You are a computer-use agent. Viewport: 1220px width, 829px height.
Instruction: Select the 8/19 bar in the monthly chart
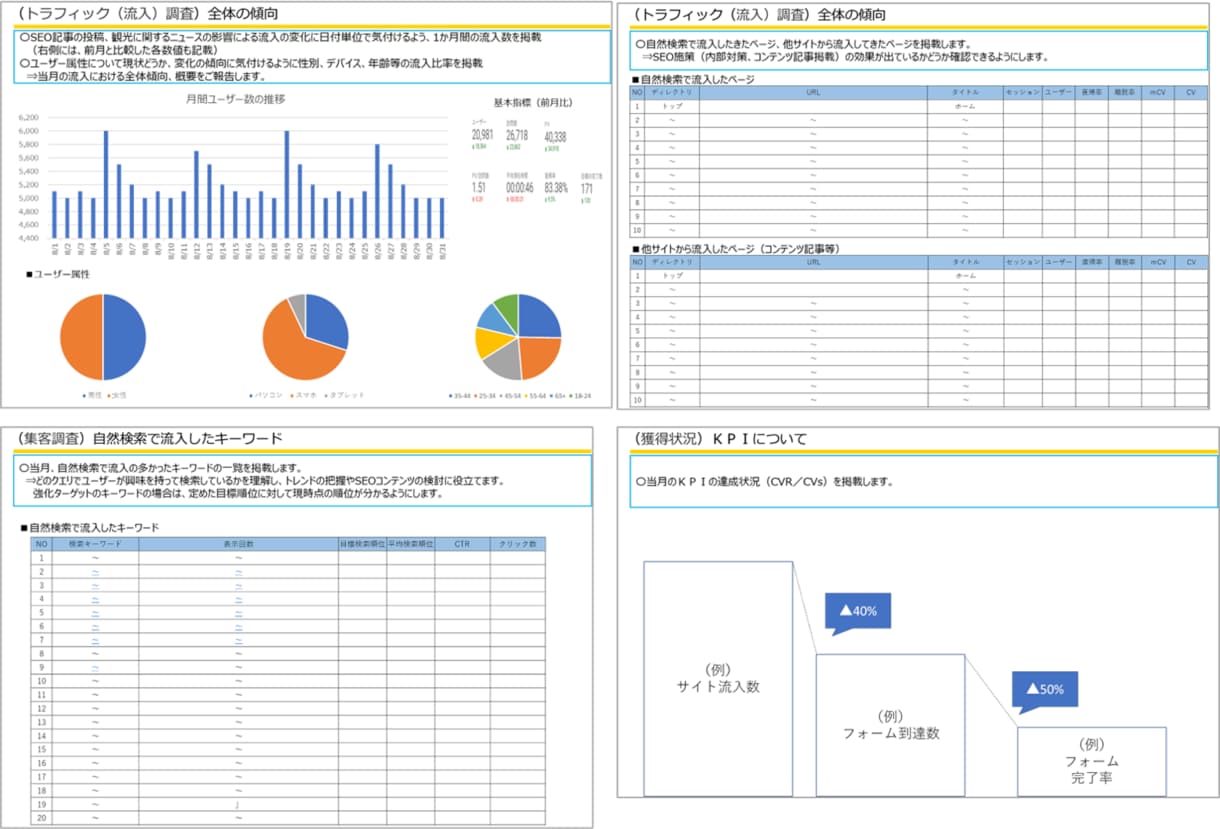tap(286, 187)
